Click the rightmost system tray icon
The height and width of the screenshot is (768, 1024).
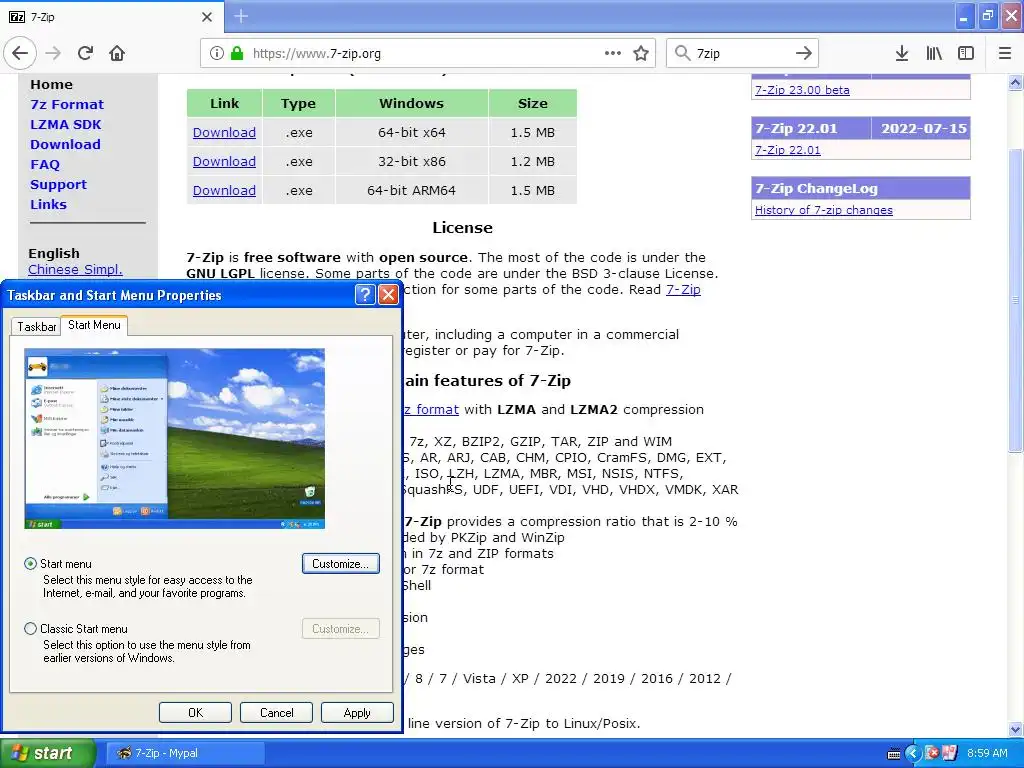(949, 753)
